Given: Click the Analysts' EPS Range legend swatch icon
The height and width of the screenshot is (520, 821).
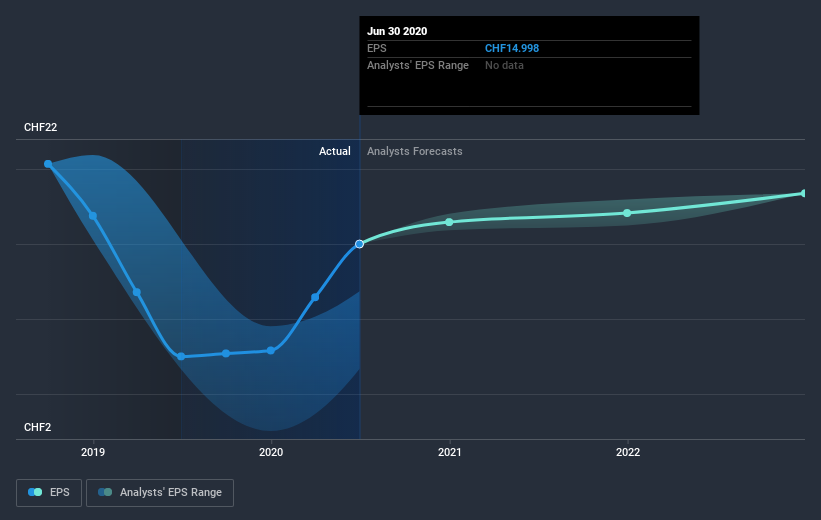Looking at the screenshot, I should (x=105, y=492).
